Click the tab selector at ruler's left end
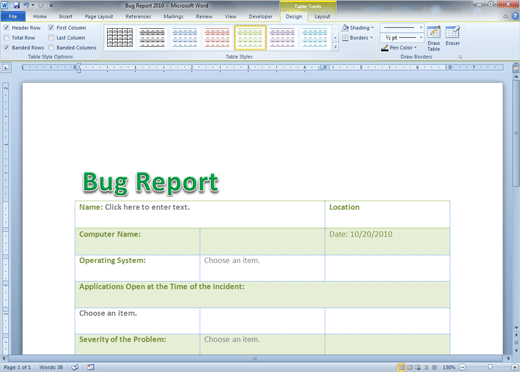The width and height of the screenshot is (520, 372). (x=6, y=68)
